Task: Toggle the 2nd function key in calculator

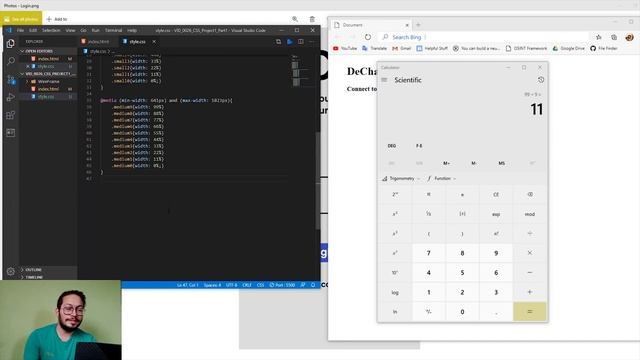Action: [395, 194]
